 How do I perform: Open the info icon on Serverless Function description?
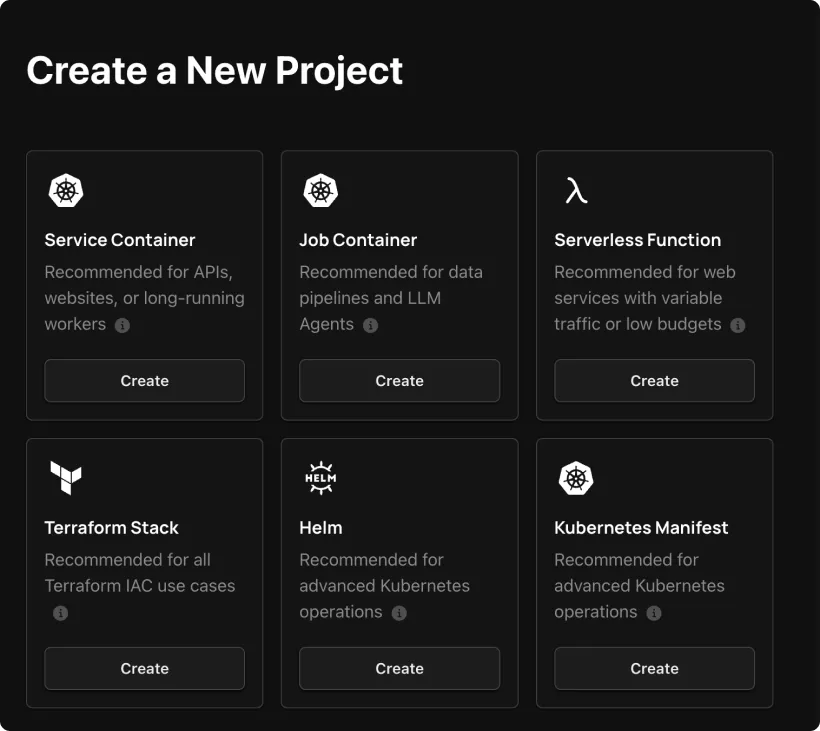tap(738, 325)
